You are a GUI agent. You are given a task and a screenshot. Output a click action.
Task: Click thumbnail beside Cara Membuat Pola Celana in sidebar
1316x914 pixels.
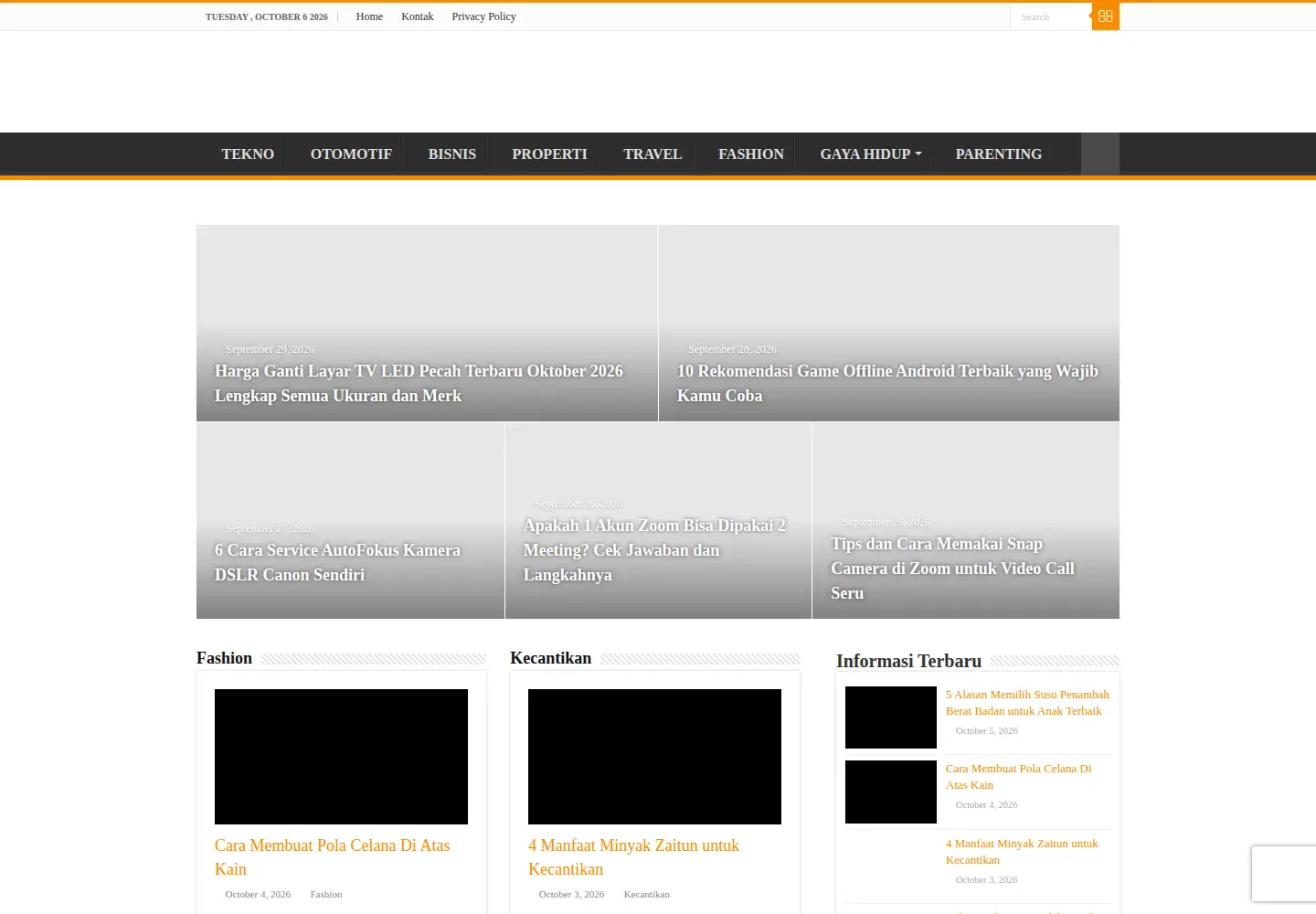[x=891, y=792]
